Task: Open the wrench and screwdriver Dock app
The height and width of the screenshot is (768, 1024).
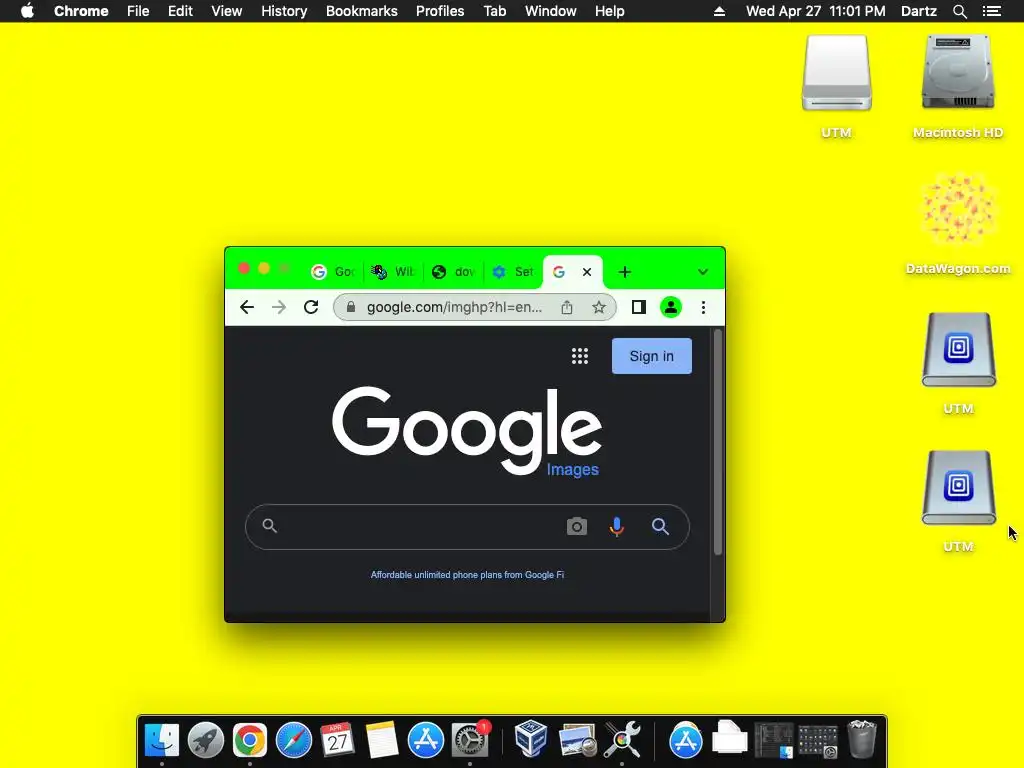Action: pos(622,741)
